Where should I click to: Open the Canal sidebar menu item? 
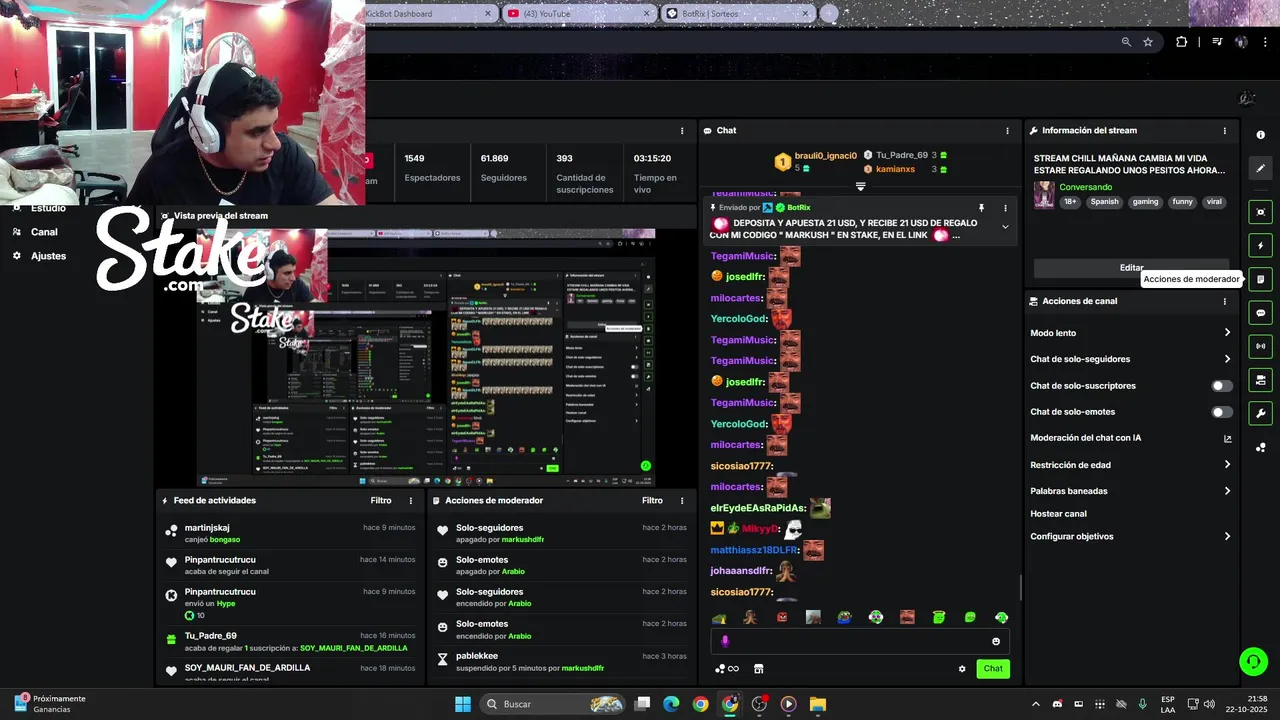44,232
